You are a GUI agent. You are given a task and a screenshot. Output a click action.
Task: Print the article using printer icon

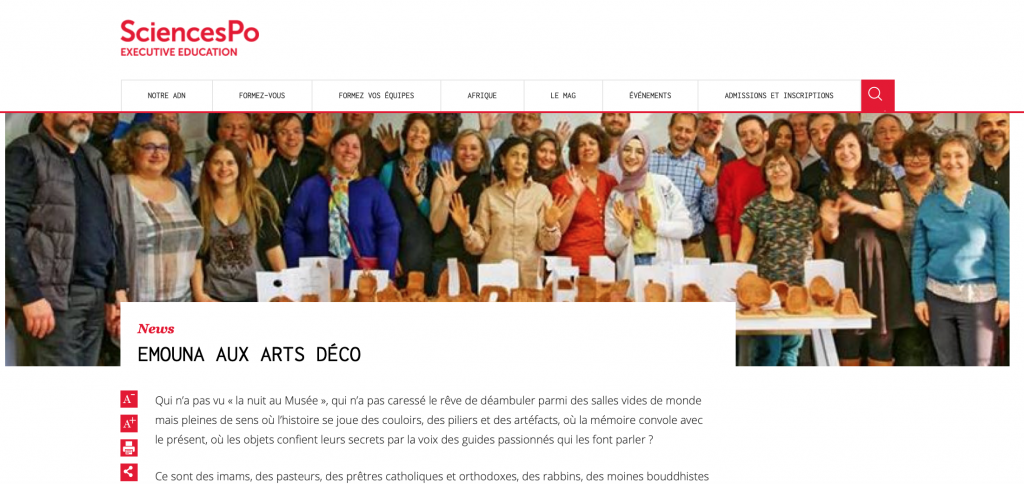coord(129,447)
